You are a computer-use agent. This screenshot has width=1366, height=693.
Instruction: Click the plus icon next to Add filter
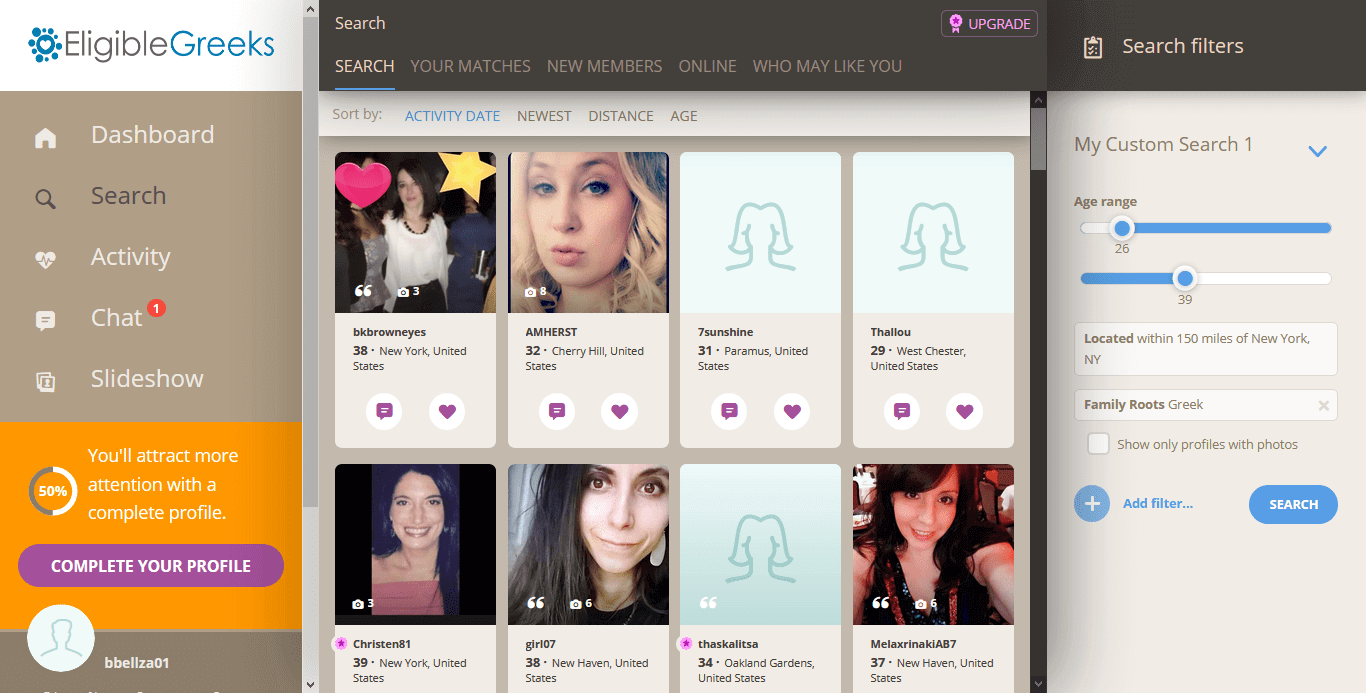pos(1092,504)
